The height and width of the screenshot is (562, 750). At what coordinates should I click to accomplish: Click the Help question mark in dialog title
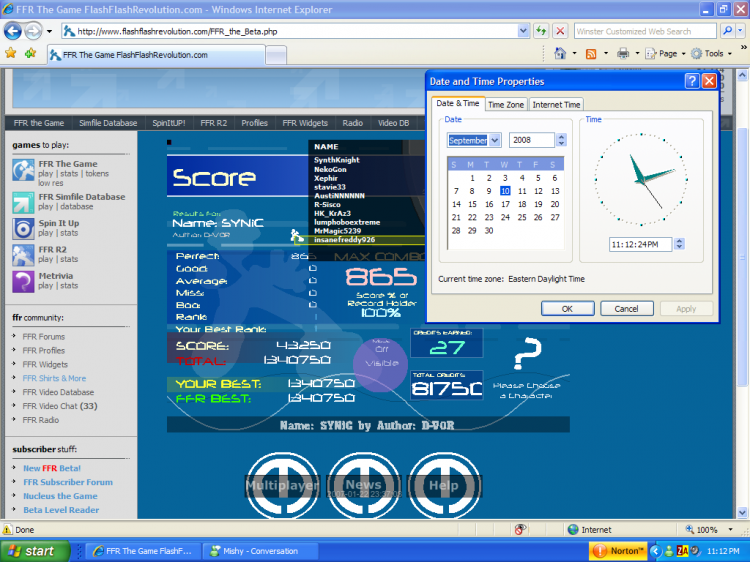click(691, 81)
